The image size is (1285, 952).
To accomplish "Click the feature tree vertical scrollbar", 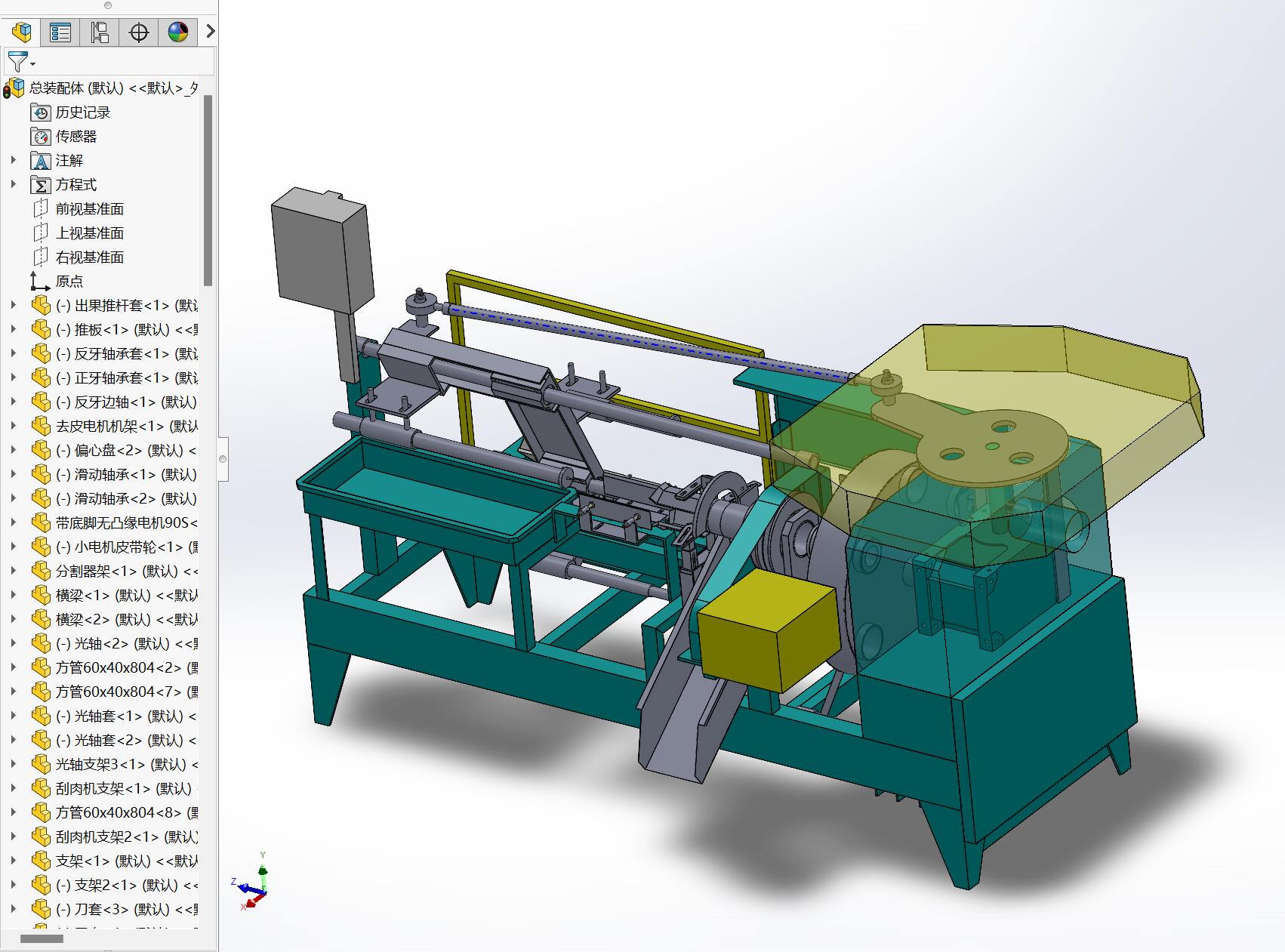I will pyautogui.click(x=208, y=189).
